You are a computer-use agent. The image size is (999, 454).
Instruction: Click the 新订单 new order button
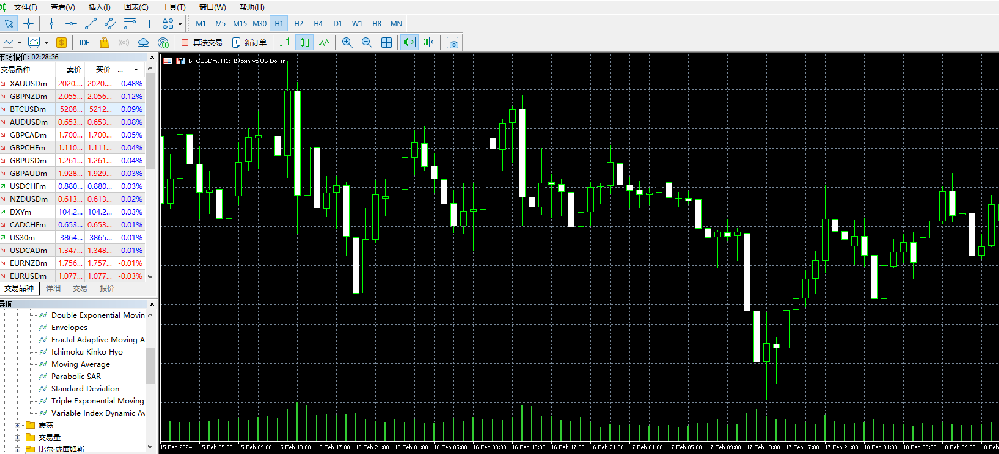(250, 43)
